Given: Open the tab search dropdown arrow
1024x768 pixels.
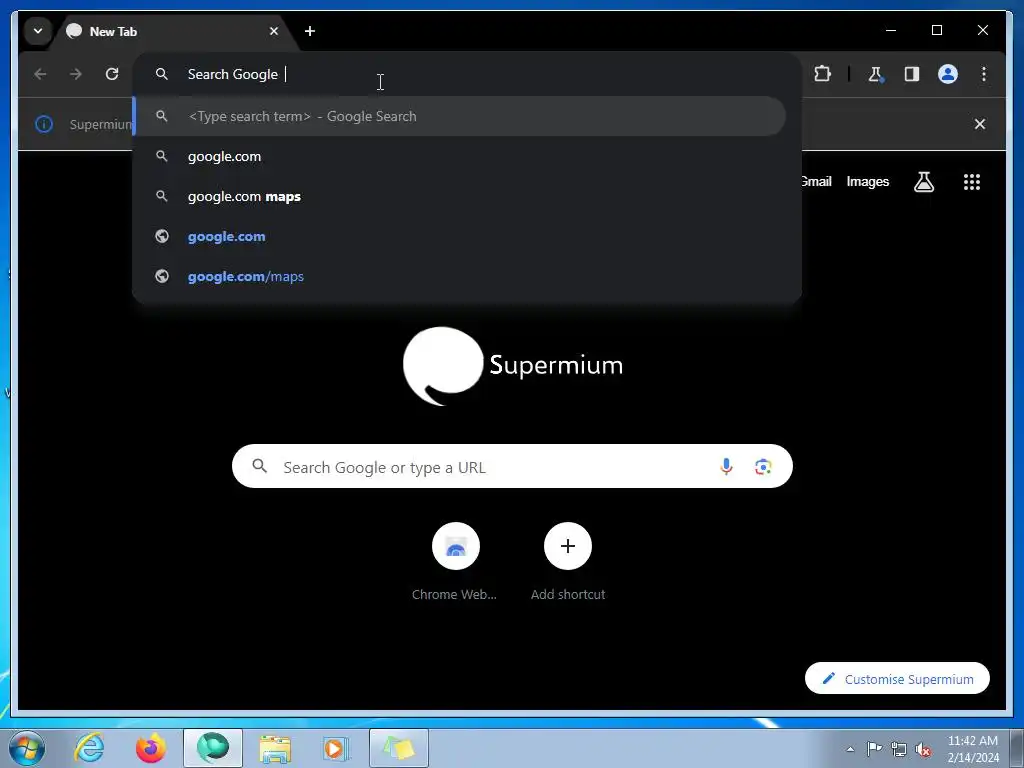Looking at the screenshot, I should click(x=38, y=31).
